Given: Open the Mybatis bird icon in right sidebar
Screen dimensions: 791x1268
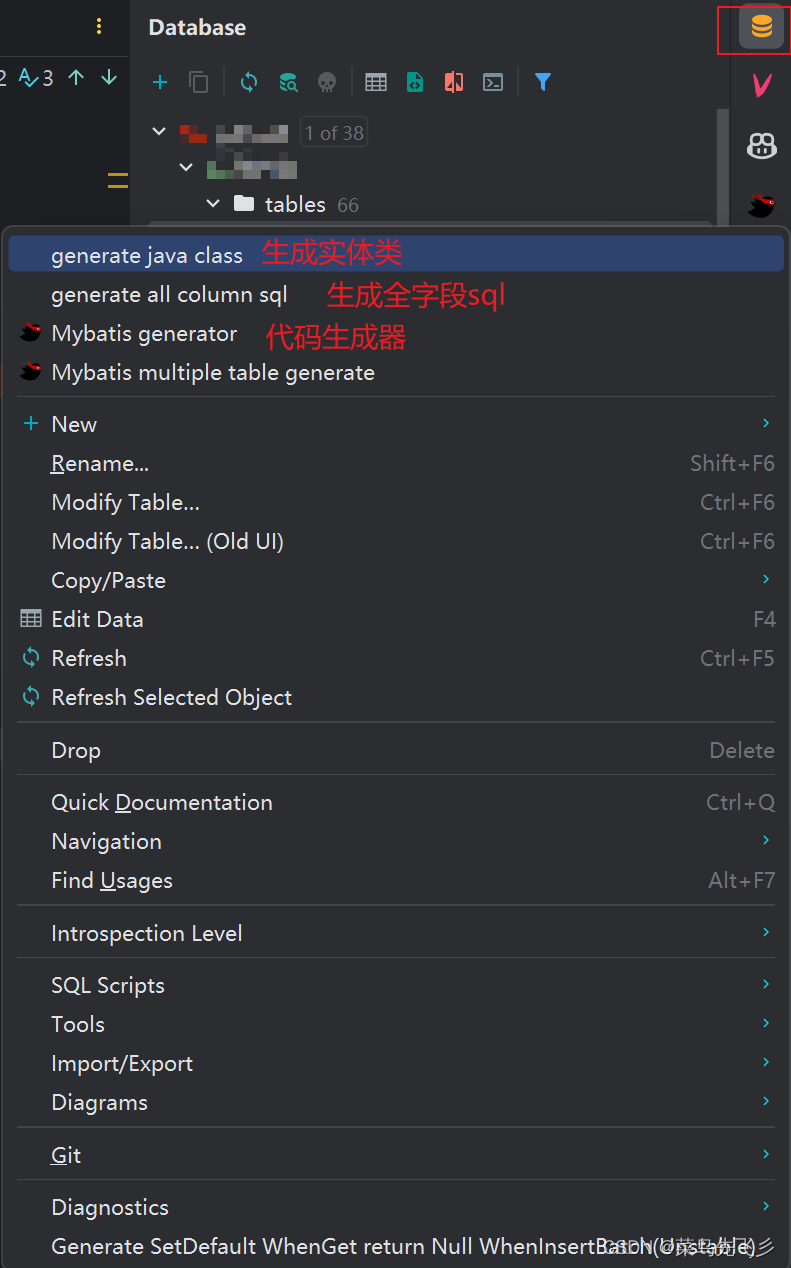Looking at the screenshot, I should pyautogui.click(x=761, y=206).
